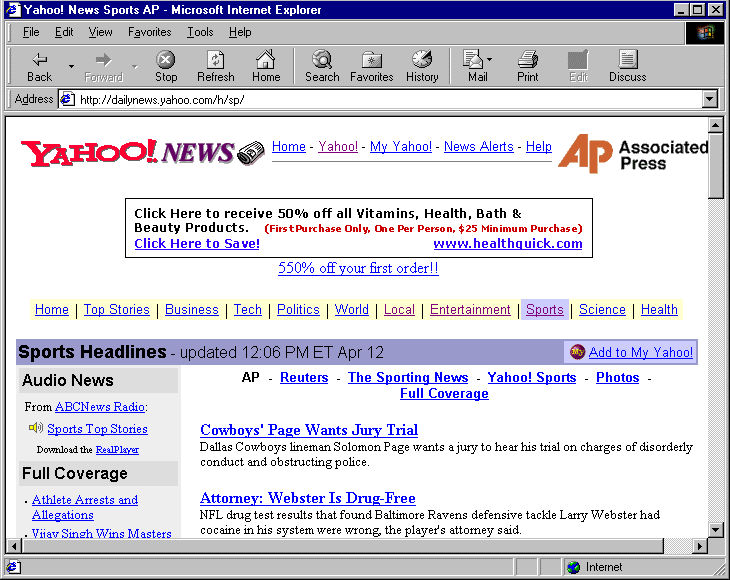Click the Back toolbar button
This screenshot has height=580, width=730.
(40, 67)
